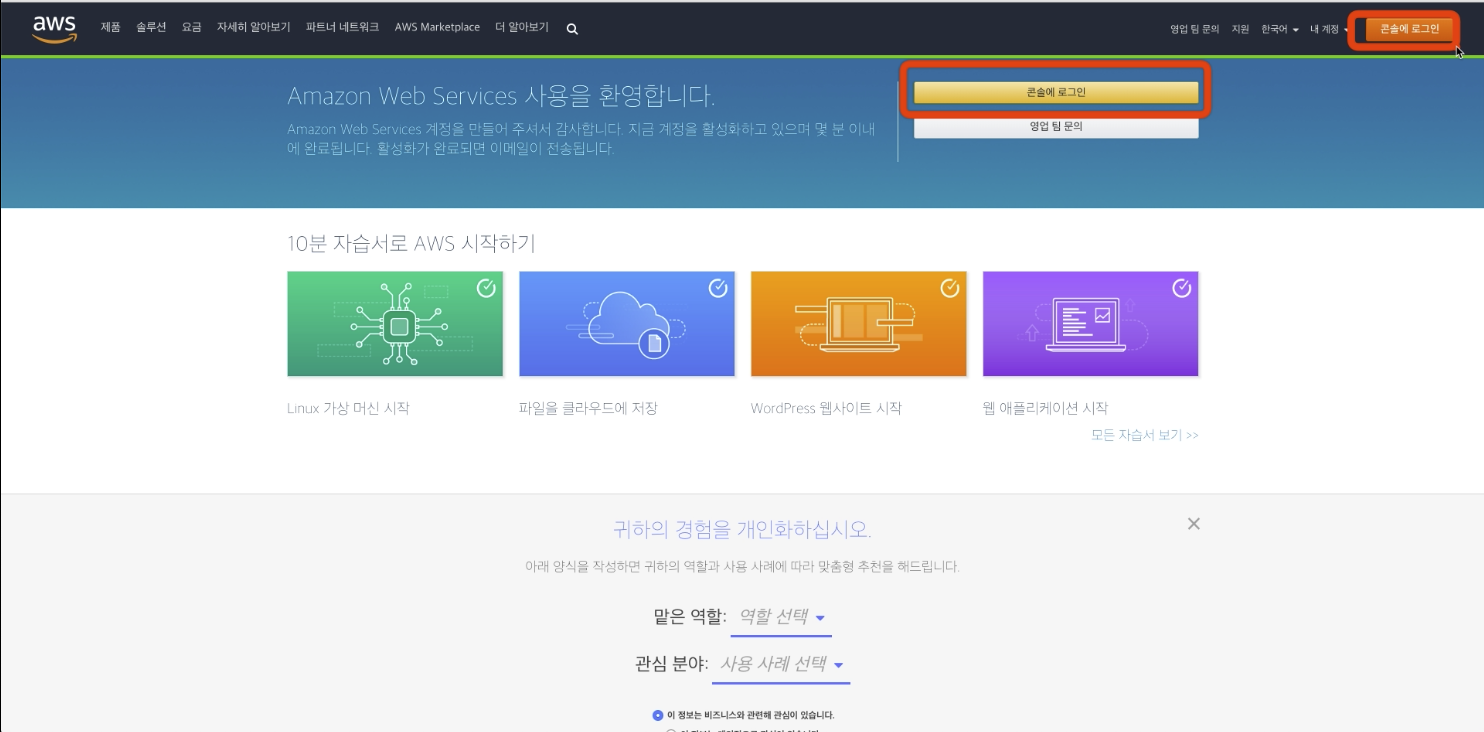Image resolution: width=1484 pixels, height=732 pixels.
Task: Go to AWS Marketplace in the navigation
Action: tap(437, 27)
